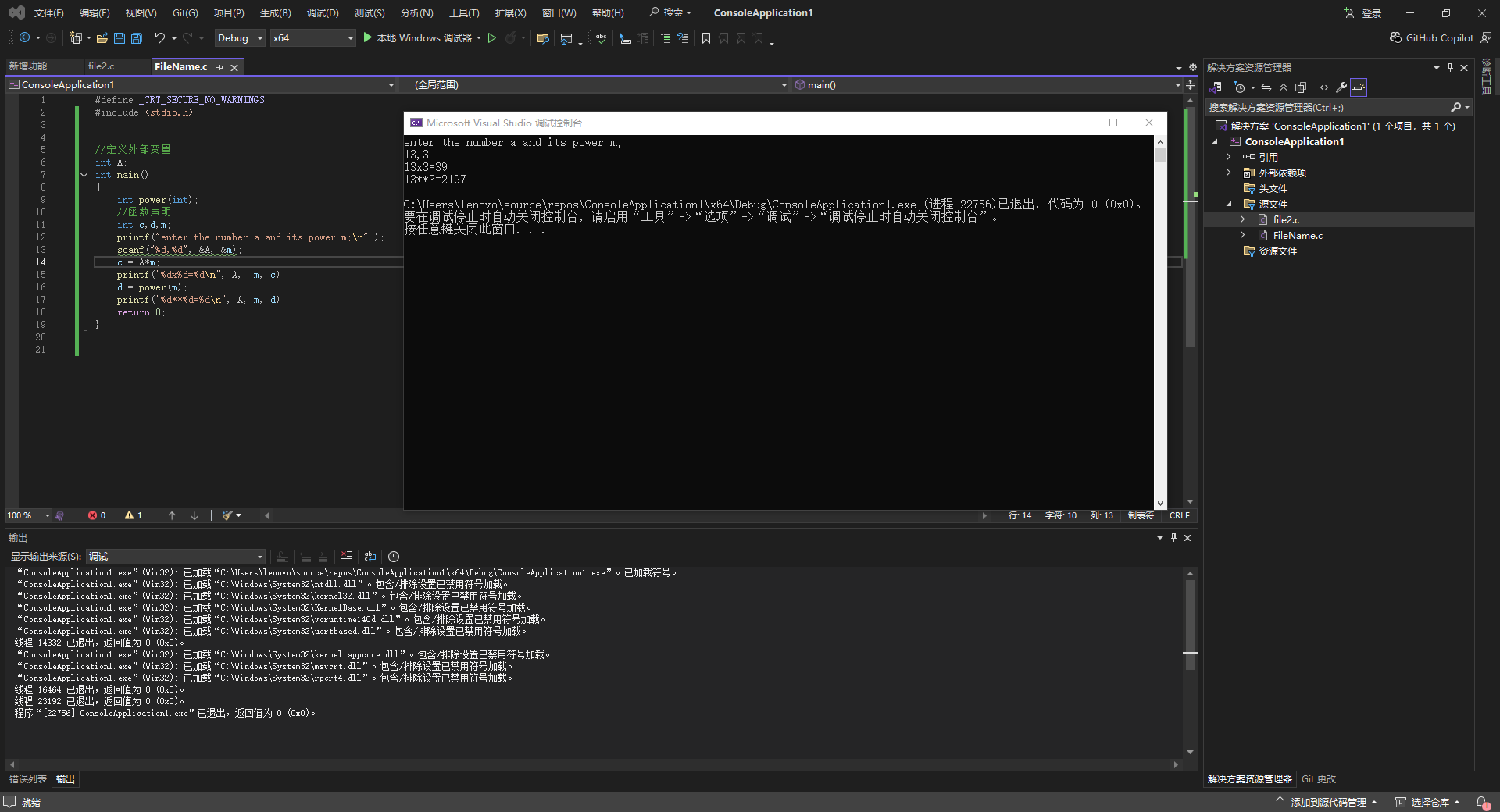Click the notifications bell in status bar

click(1482, 802)
